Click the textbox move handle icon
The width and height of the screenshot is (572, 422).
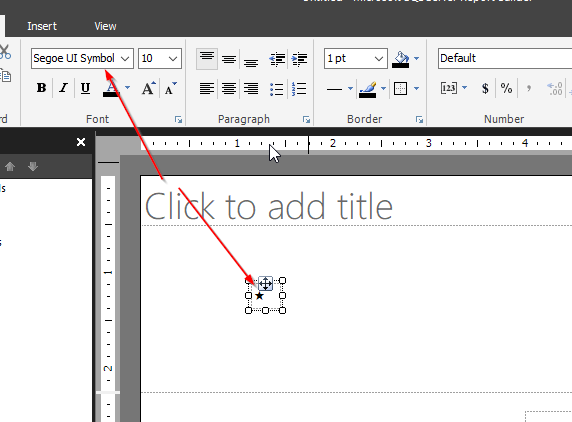265,283
